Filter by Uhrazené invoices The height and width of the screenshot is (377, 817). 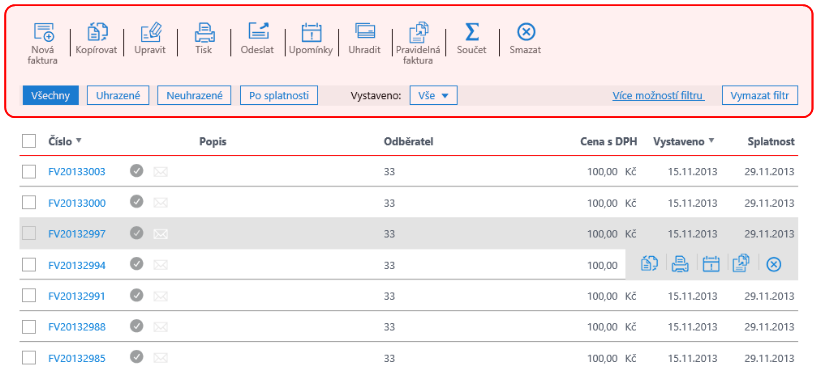coord(118,96)
